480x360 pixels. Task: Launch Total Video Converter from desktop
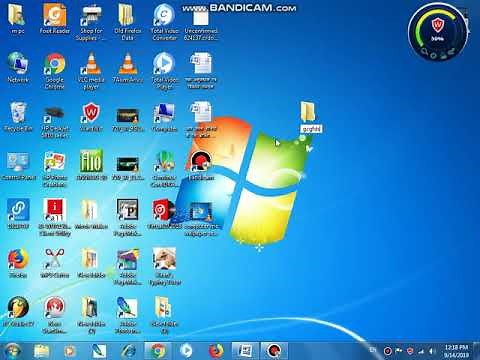tap(164, 22)
